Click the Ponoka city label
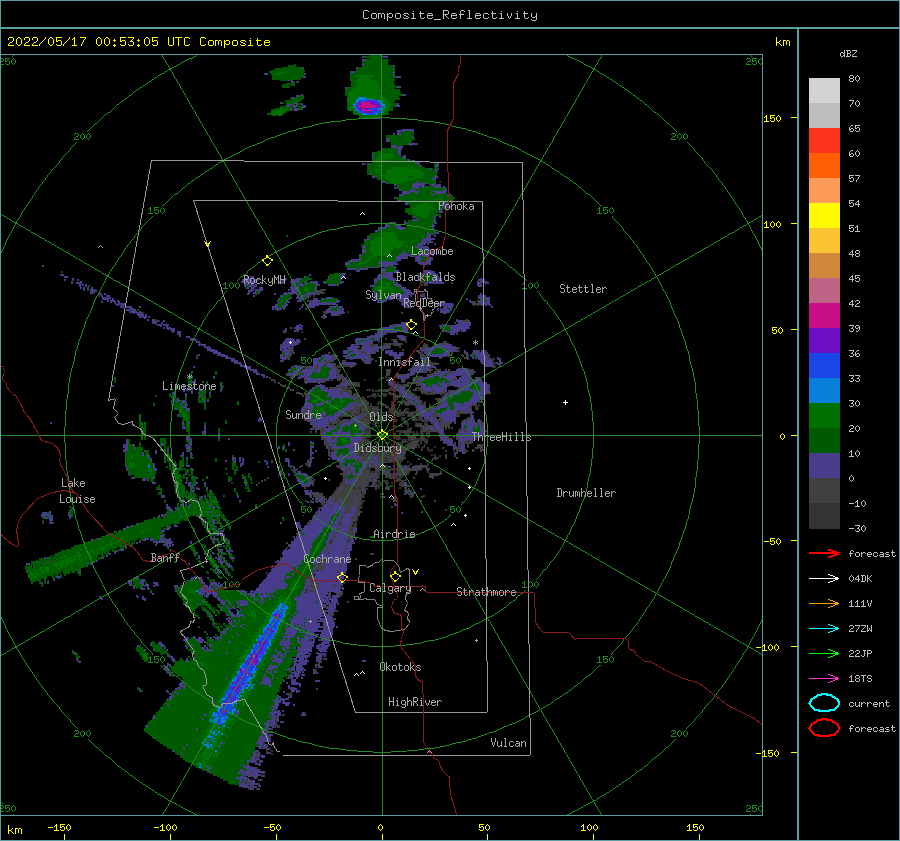The height and width of the screenshot is (841, 900). coord(456,206)
